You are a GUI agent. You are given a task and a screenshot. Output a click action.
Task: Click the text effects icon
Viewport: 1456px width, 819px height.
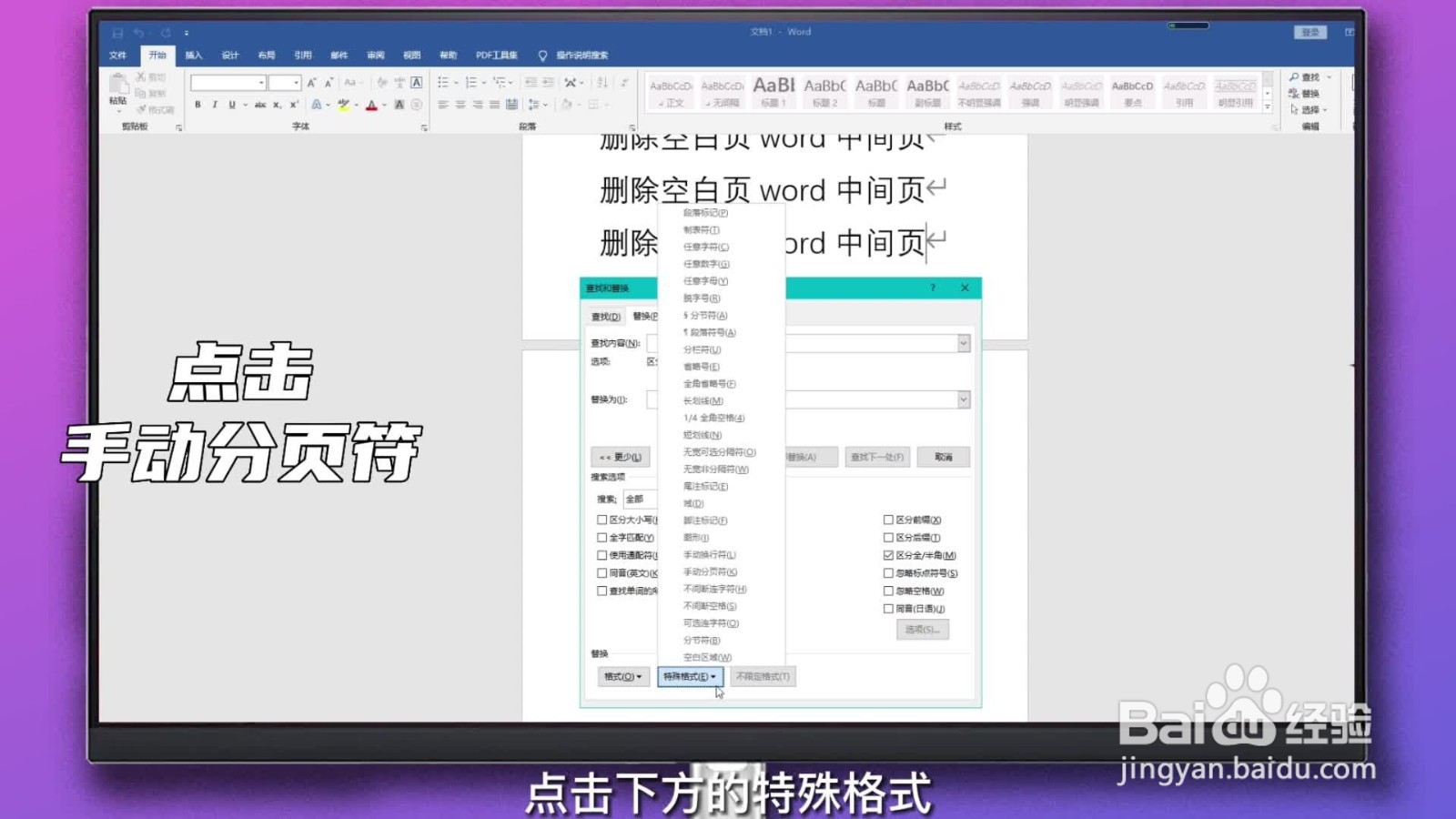coord(317,106)
